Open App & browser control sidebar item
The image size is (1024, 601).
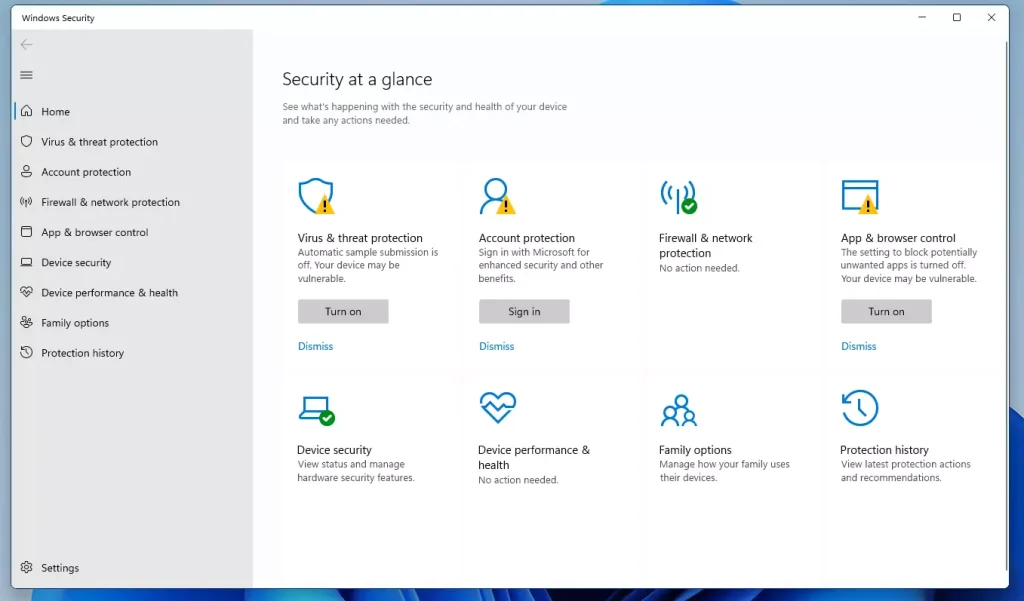click(95, 232)
